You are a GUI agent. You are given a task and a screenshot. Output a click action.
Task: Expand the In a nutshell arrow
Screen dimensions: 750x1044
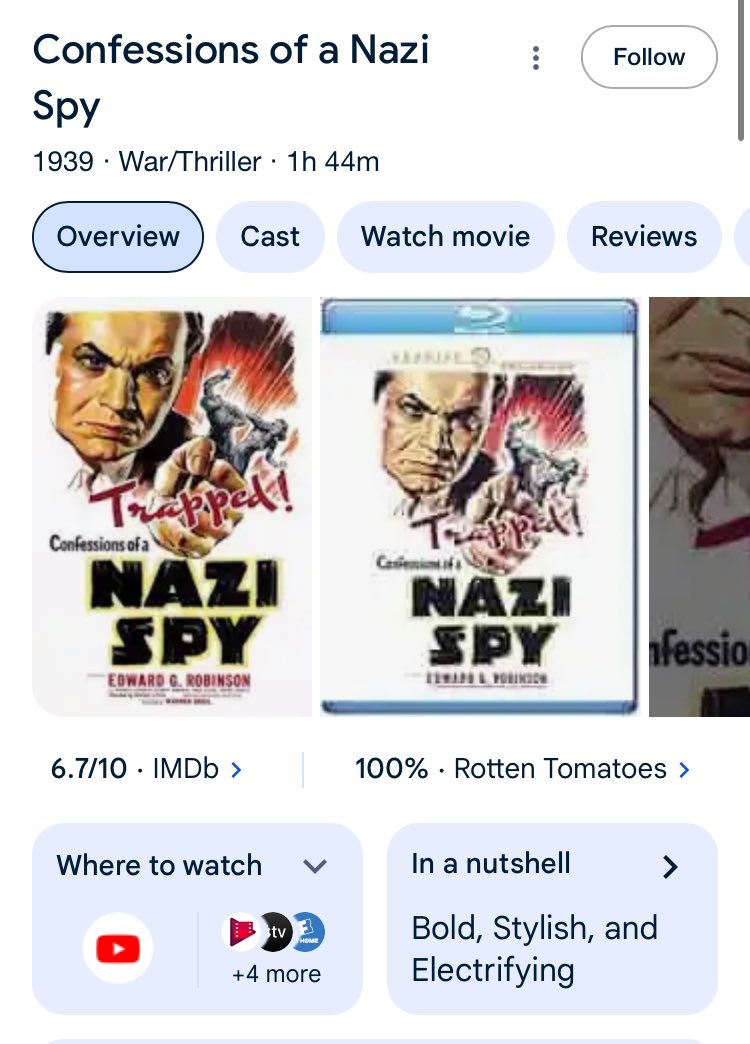click(671, 866)
